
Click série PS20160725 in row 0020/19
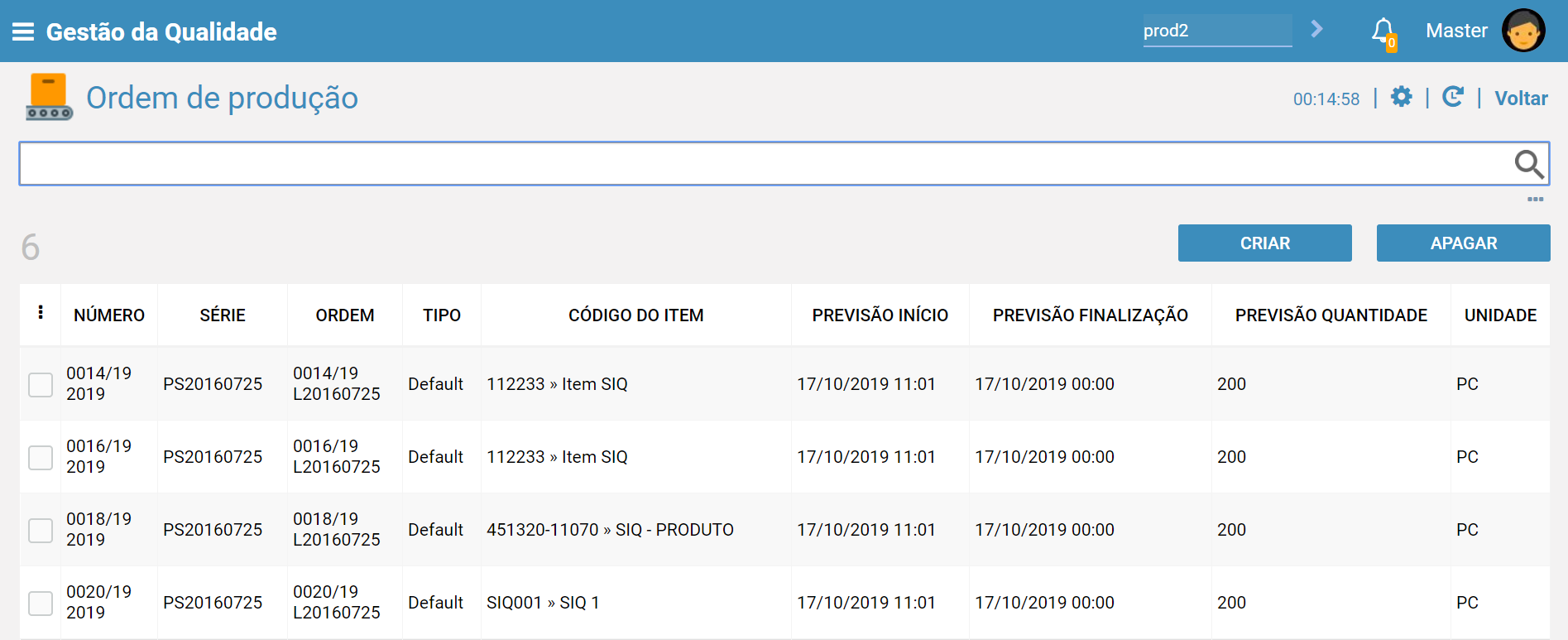coord(213,603)
